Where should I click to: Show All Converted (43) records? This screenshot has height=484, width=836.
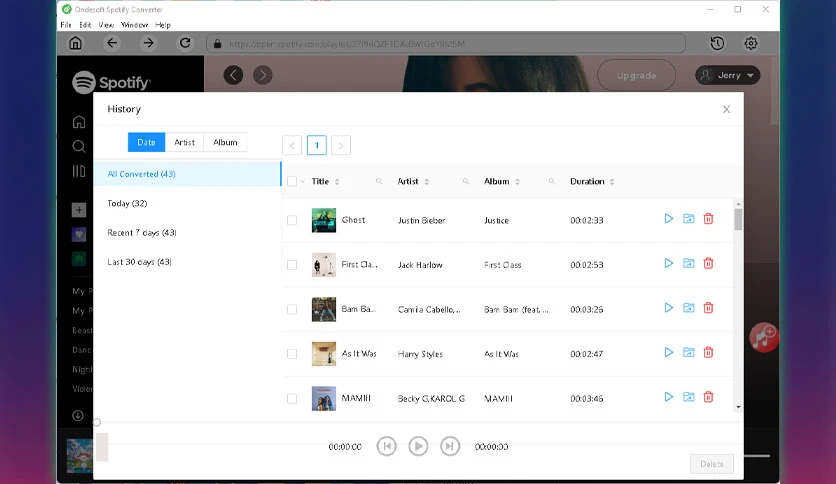coord(187,174)
